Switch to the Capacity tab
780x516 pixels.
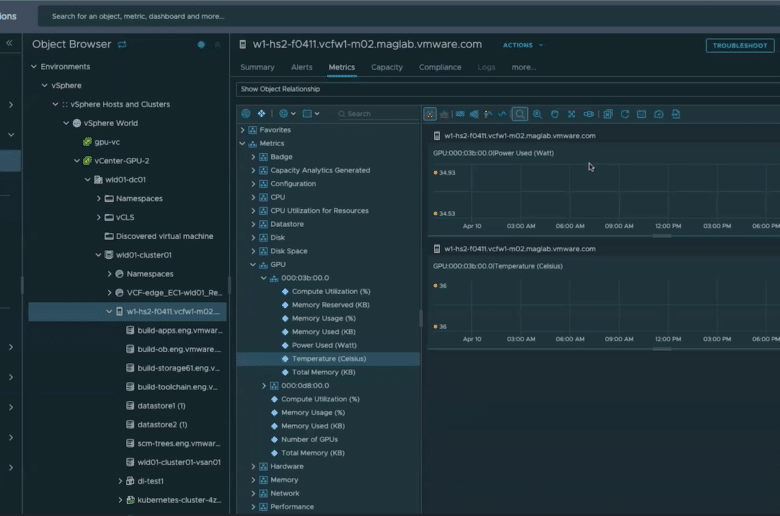pyautogui.click(x=387, y=67)
